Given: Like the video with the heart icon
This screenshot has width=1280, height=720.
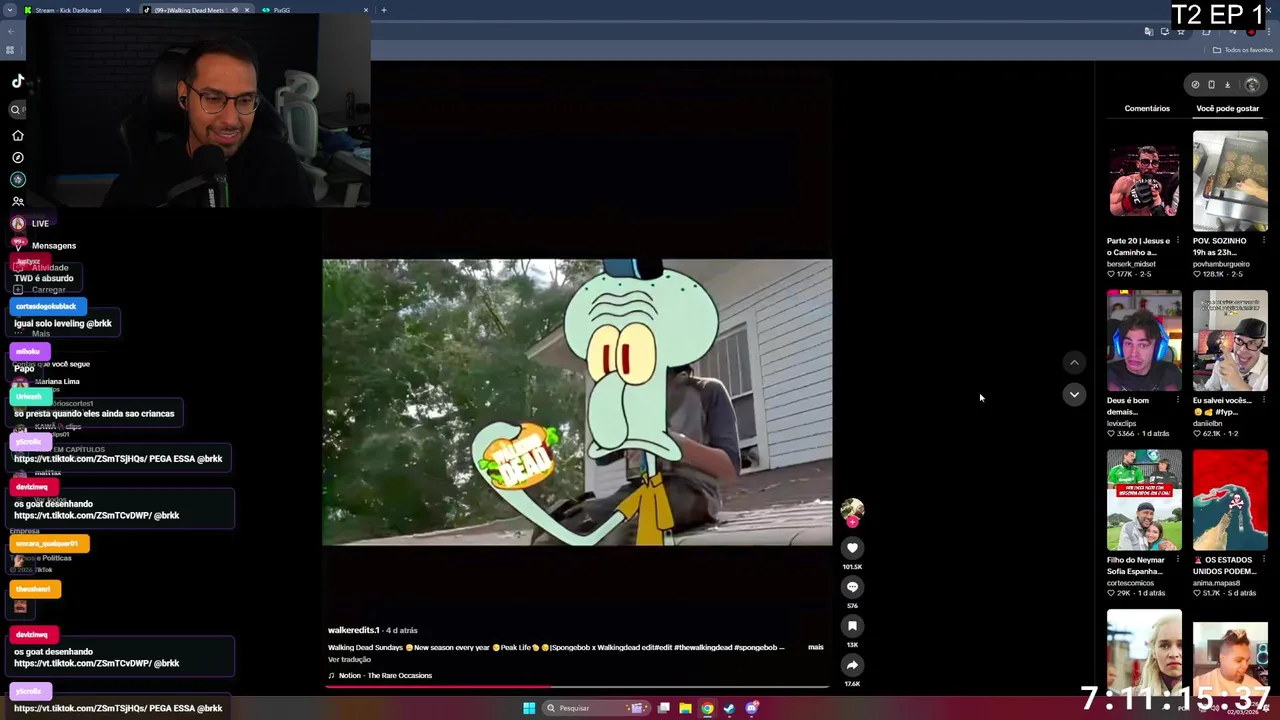Looking at the screenshot, I should click(852, 547).
